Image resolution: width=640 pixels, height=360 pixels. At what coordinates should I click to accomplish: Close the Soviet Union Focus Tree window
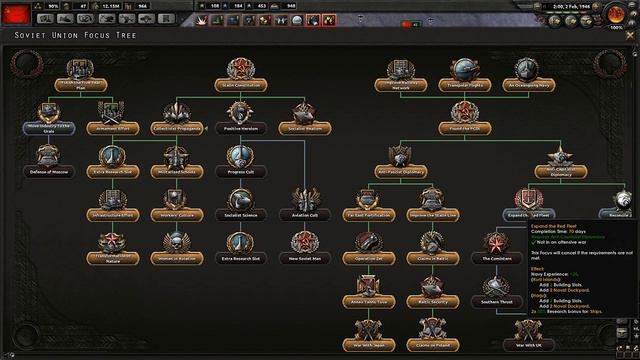point(630,36)
